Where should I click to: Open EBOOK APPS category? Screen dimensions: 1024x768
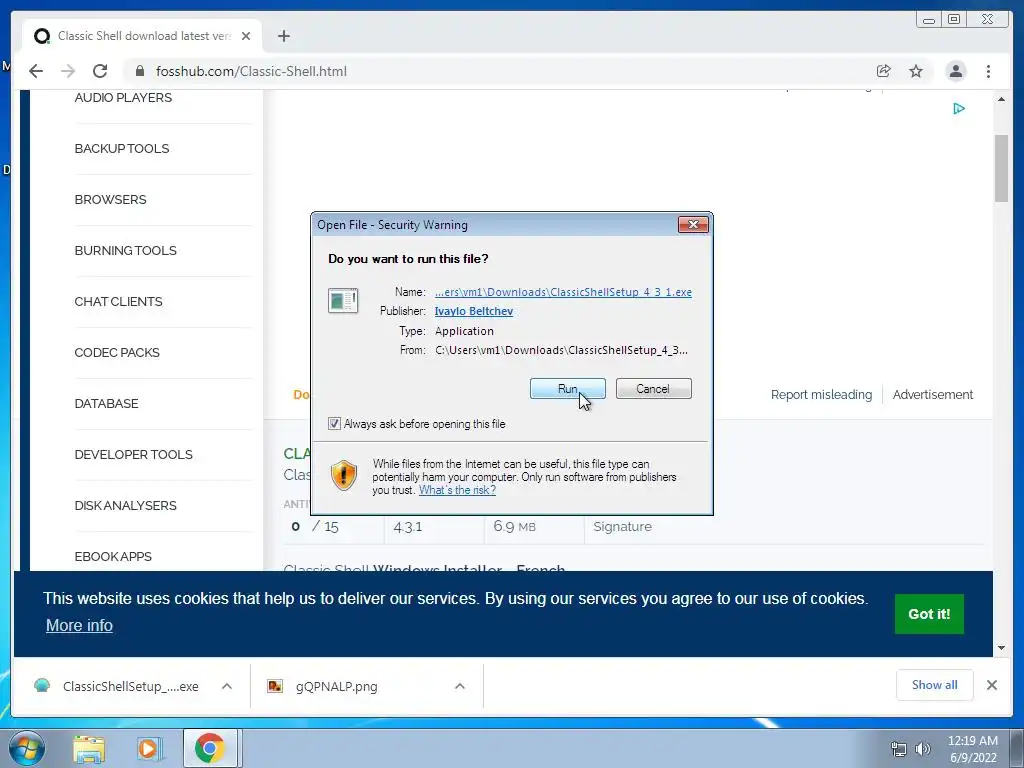click(113, 556)
